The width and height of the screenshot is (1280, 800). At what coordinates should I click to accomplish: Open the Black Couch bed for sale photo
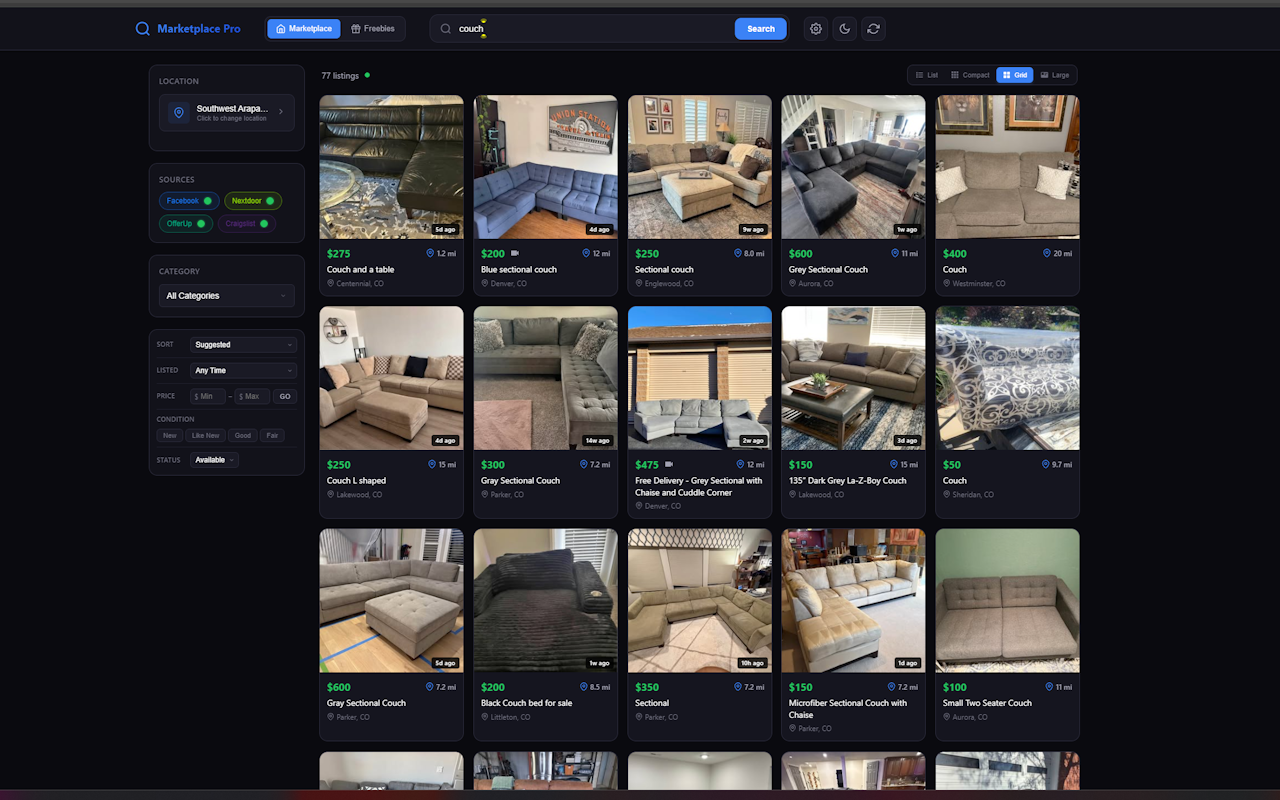coord(545,600)
